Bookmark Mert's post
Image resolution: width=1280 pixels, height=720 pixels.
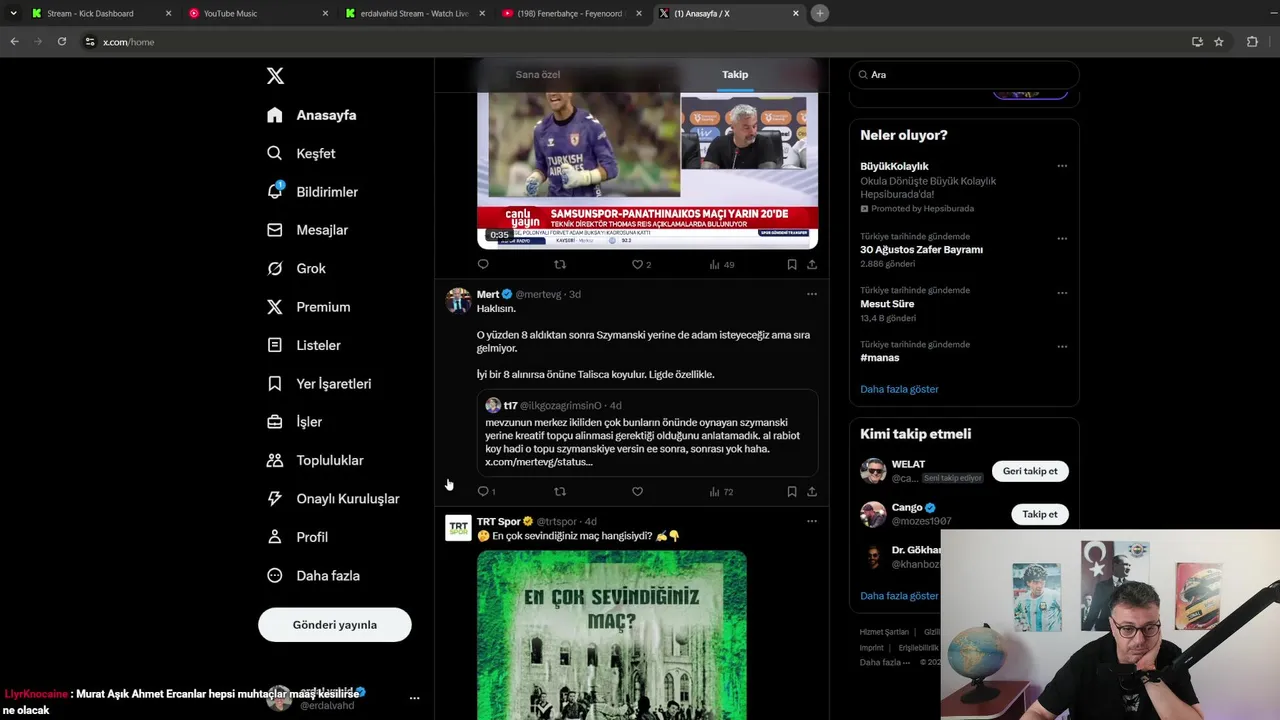(x=792, y=492)
